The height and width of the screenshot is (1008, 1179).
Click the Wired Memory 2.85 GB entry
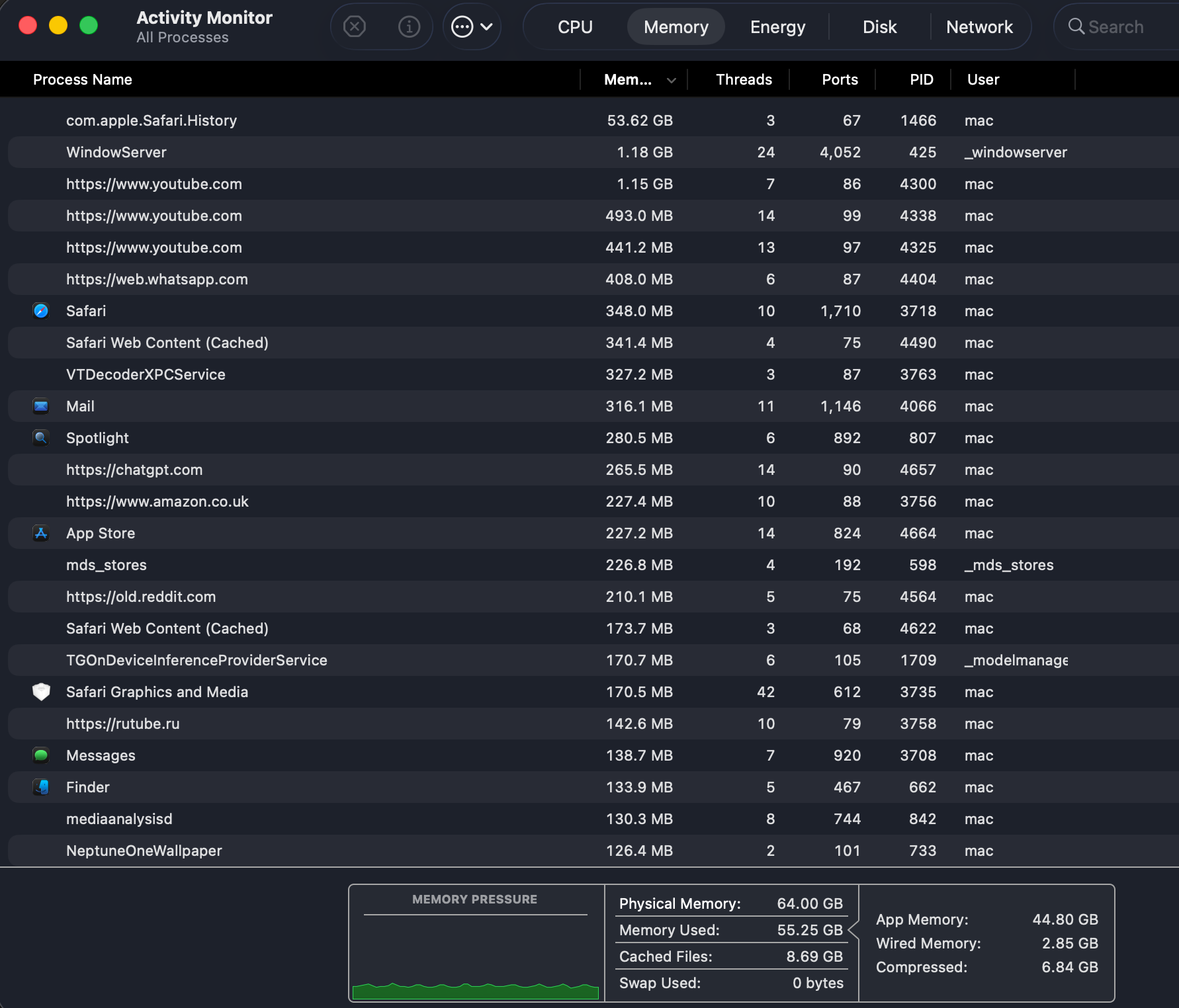coord(987,943)
